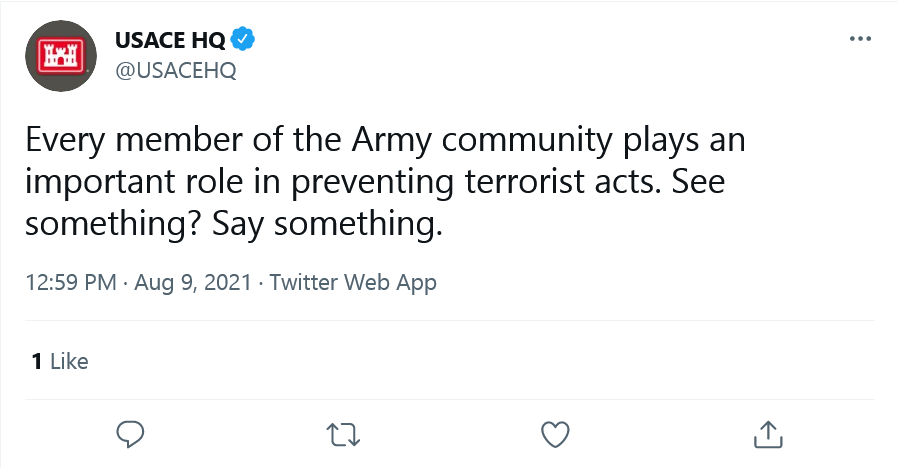Click the Aug 9, 2021 date
The width and height of the screenshot is (898, 468).
(193, 282)
